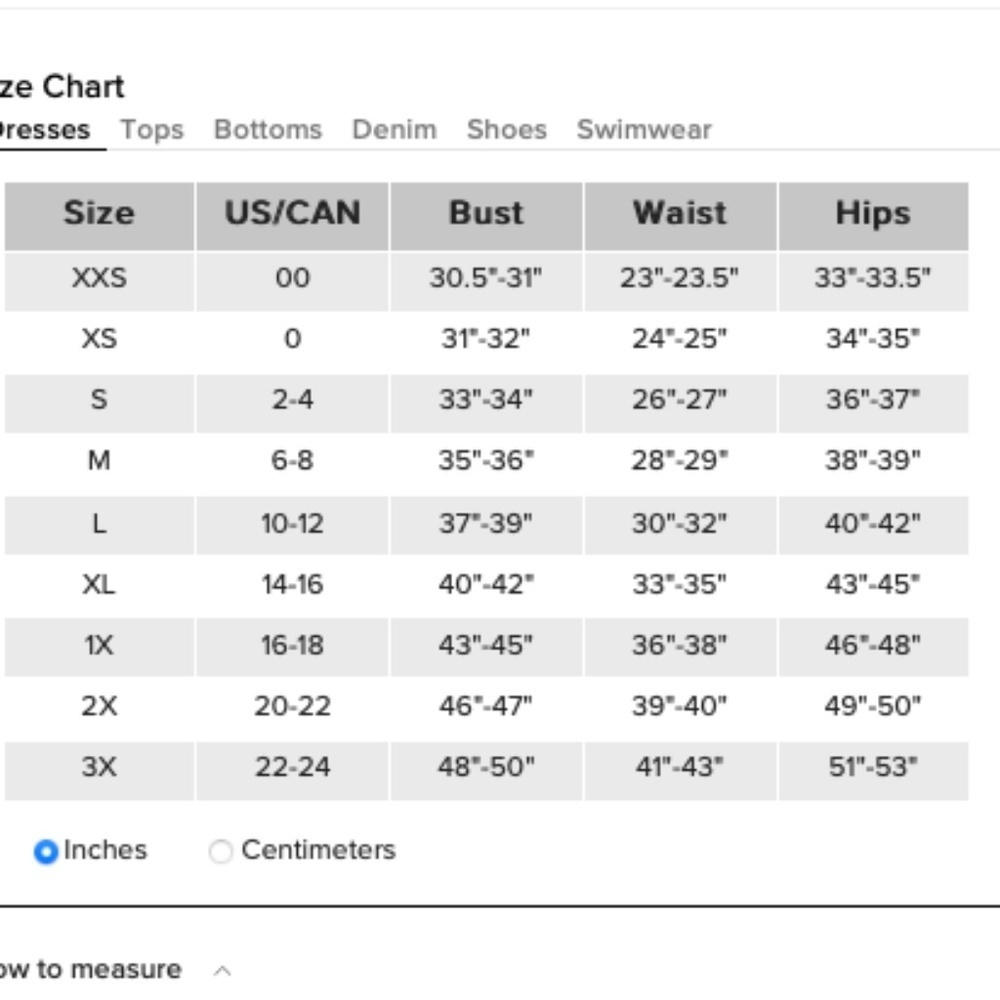This screenshot has width=1000, height=1000.
Task: Select the Inches radio button
Action: point(46,852)
